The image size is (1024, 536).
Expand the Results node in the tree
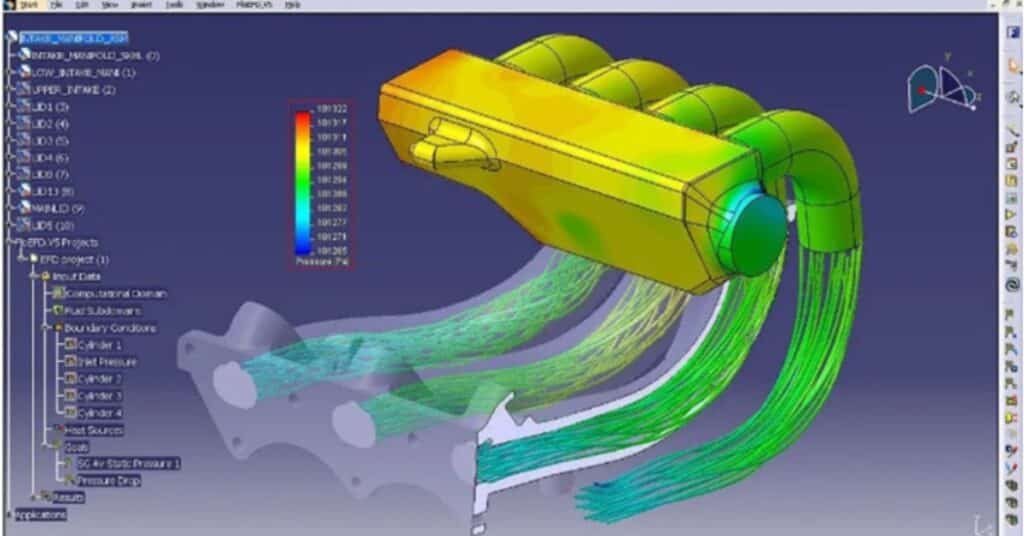tap(33, 497)
